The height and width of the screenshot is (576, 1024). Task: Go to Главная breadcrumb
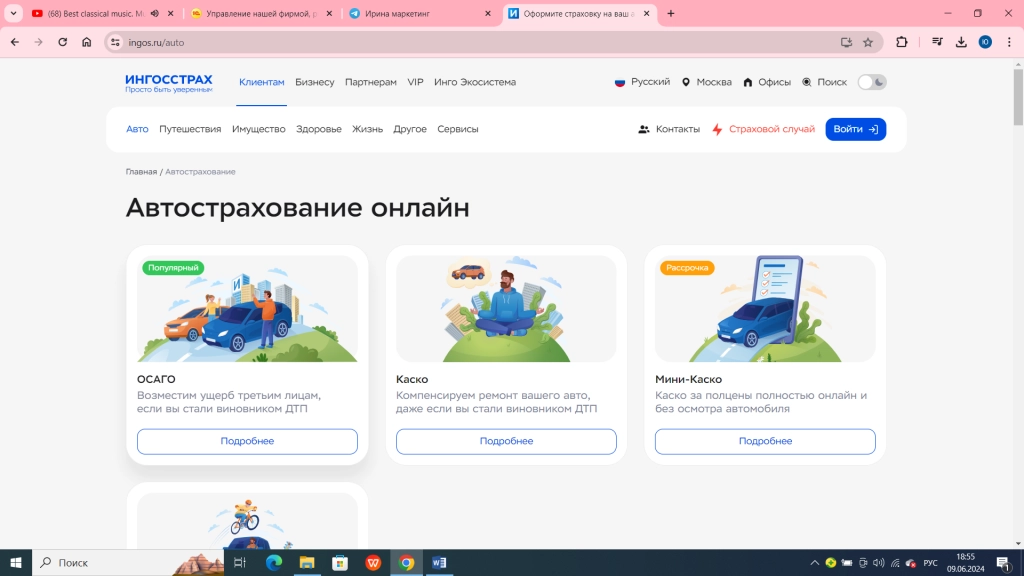click(x=141, y=172)
